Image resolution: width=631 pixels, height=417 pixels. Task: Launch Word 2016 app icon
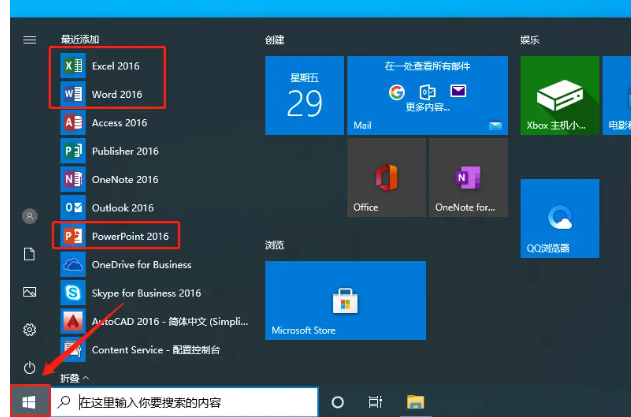pos(73,94)
